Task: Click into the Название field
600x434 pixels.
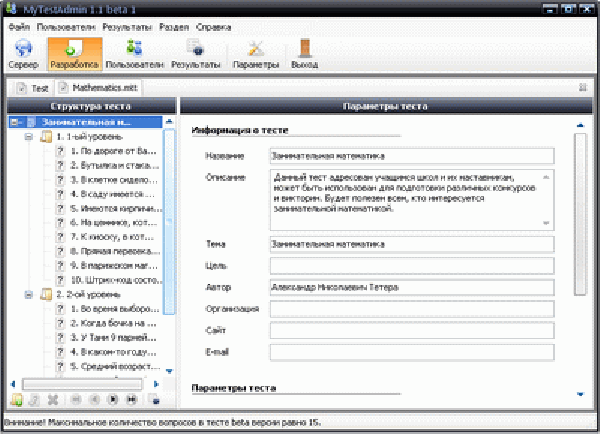Action: pos(412,156)
